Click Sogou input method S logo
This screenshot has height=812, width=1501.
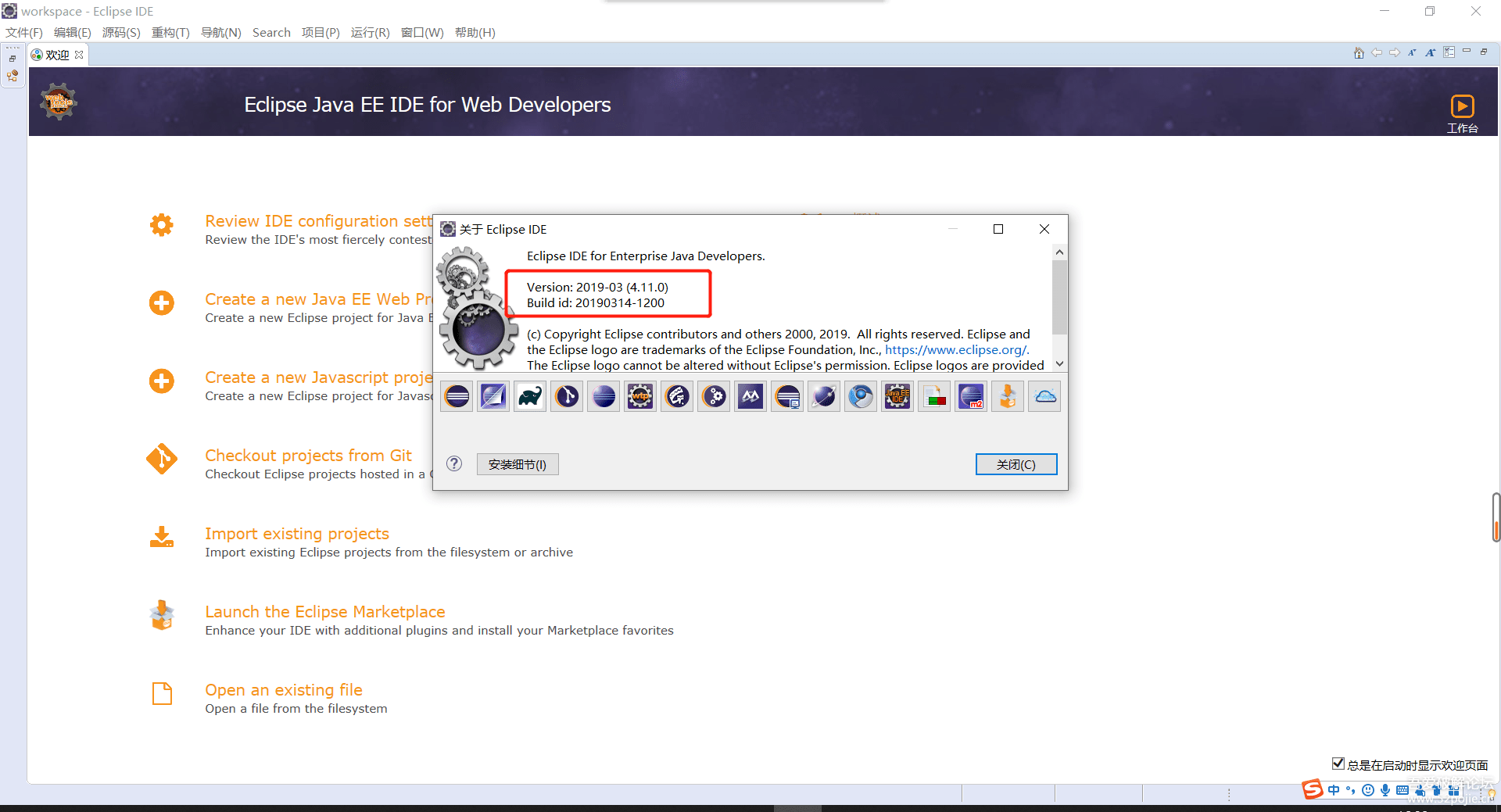[1313, 789]
